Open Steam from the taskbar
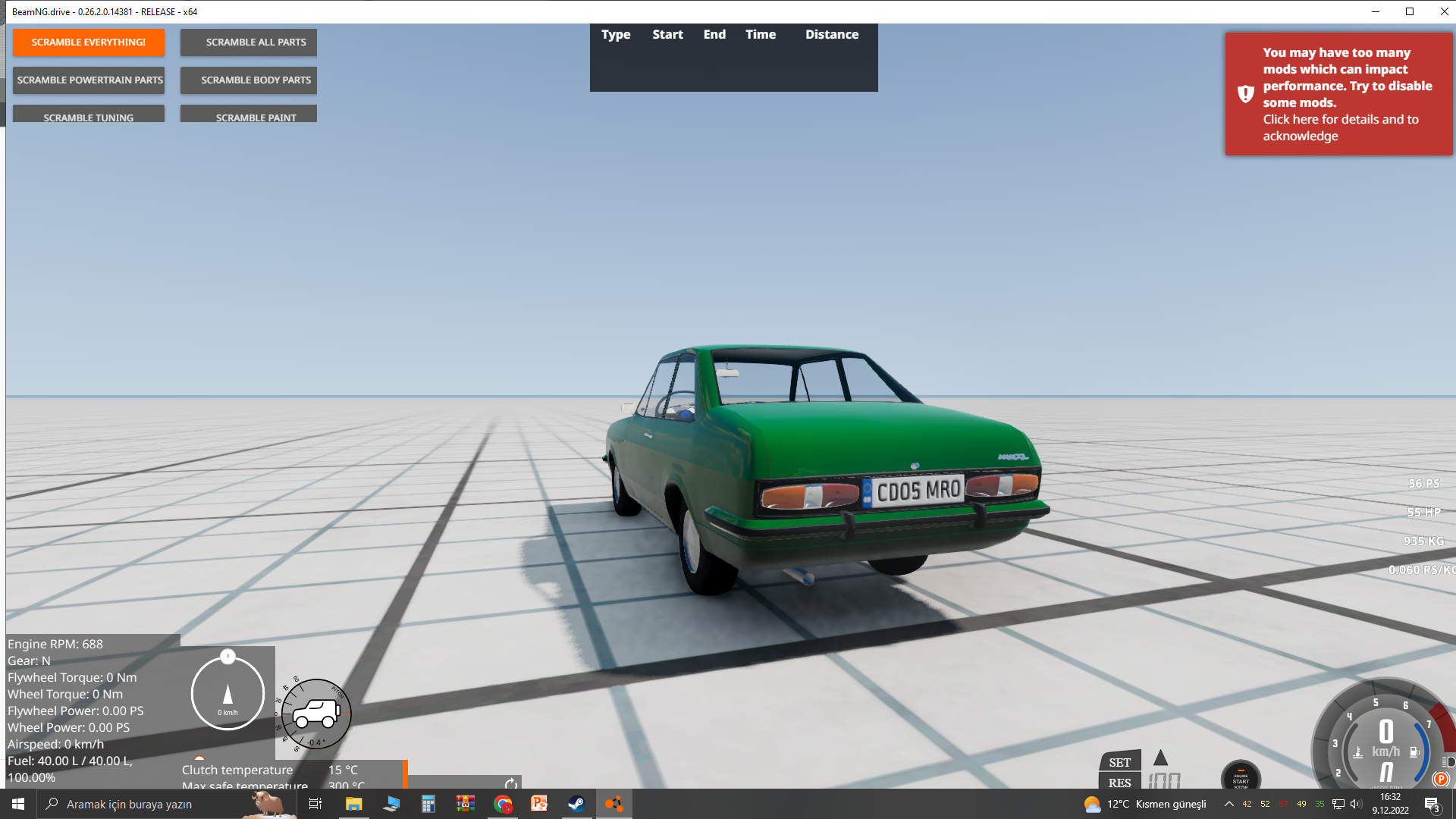Screen dimensions: 1456x819 [x=576, y=804]
